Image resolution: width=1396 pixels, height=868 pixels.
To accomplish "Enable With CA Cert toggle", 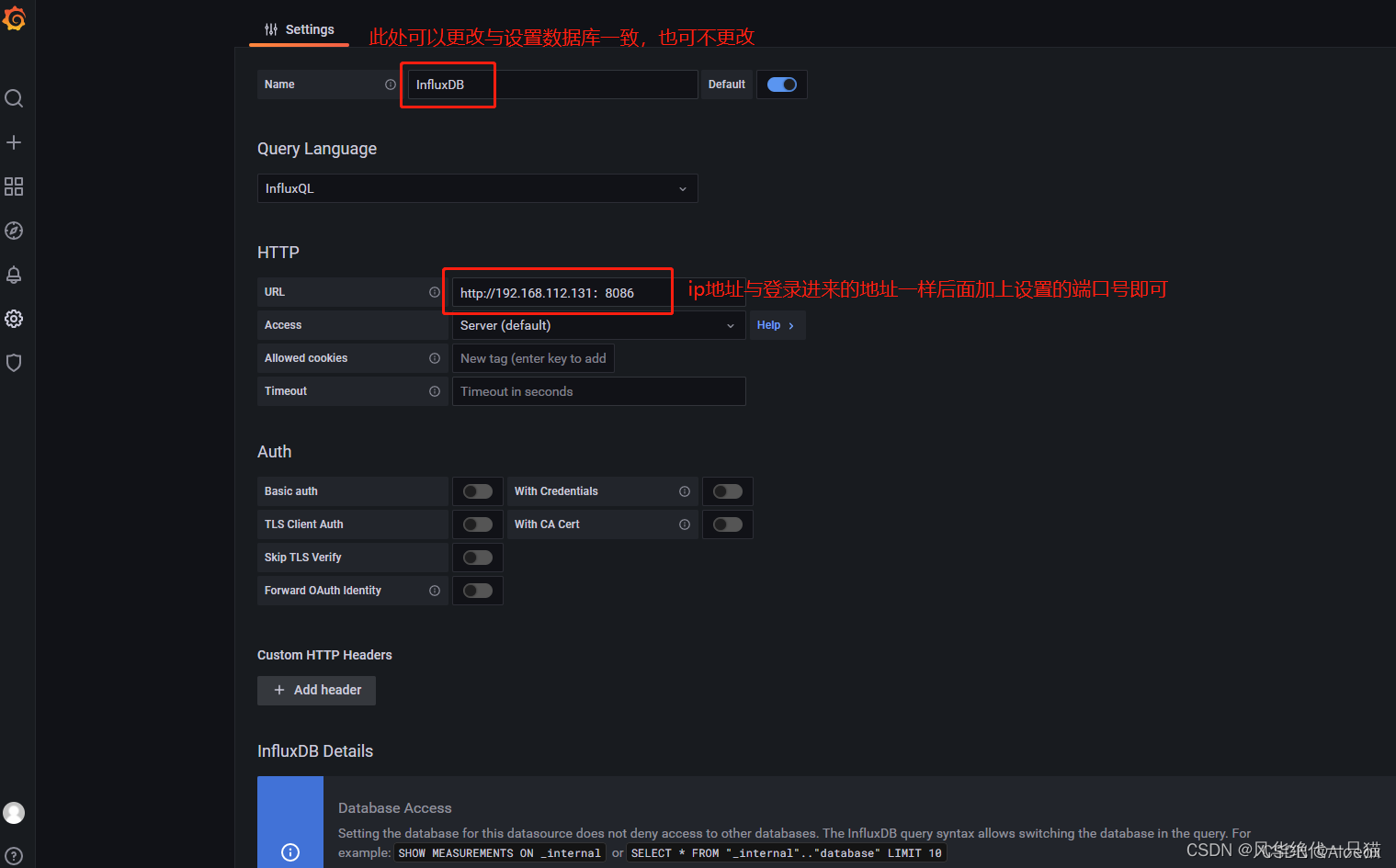I will click(728, 524).
